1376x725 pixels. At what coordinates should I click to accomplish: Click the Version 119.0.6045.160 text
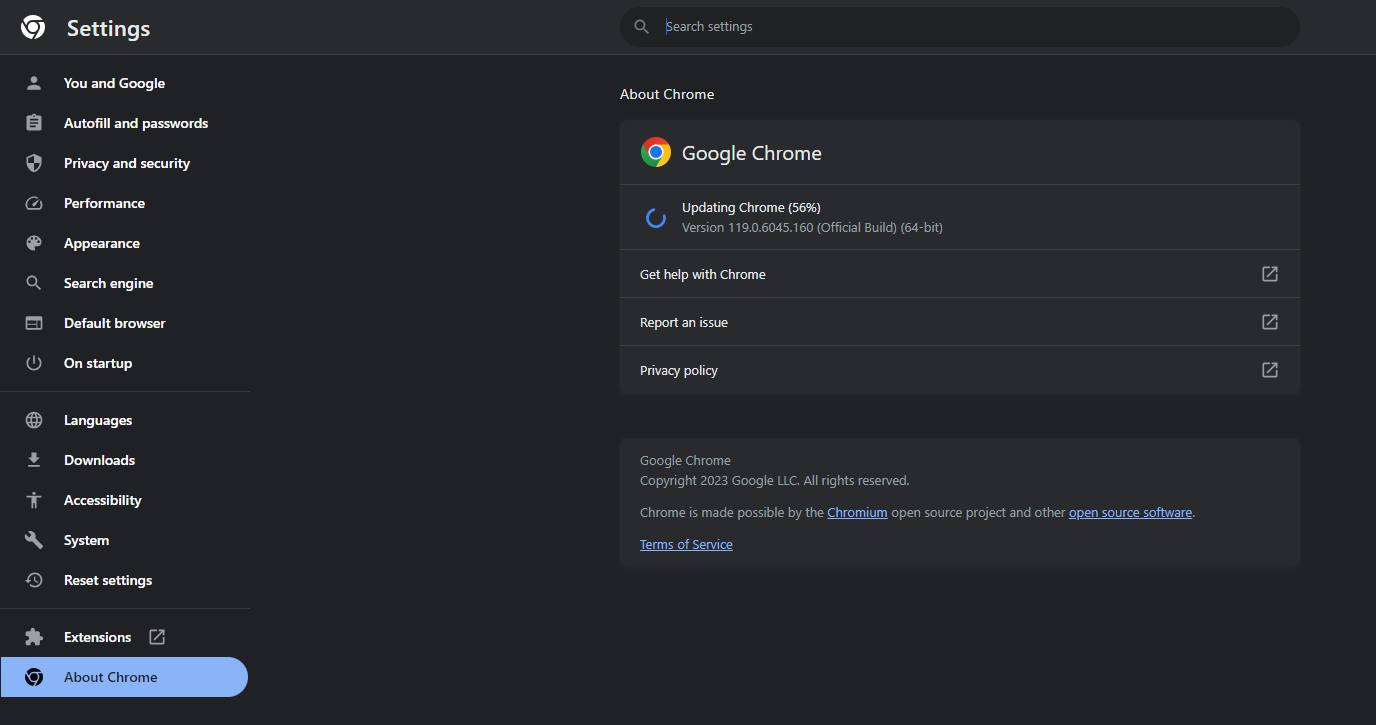coord(812,227)
